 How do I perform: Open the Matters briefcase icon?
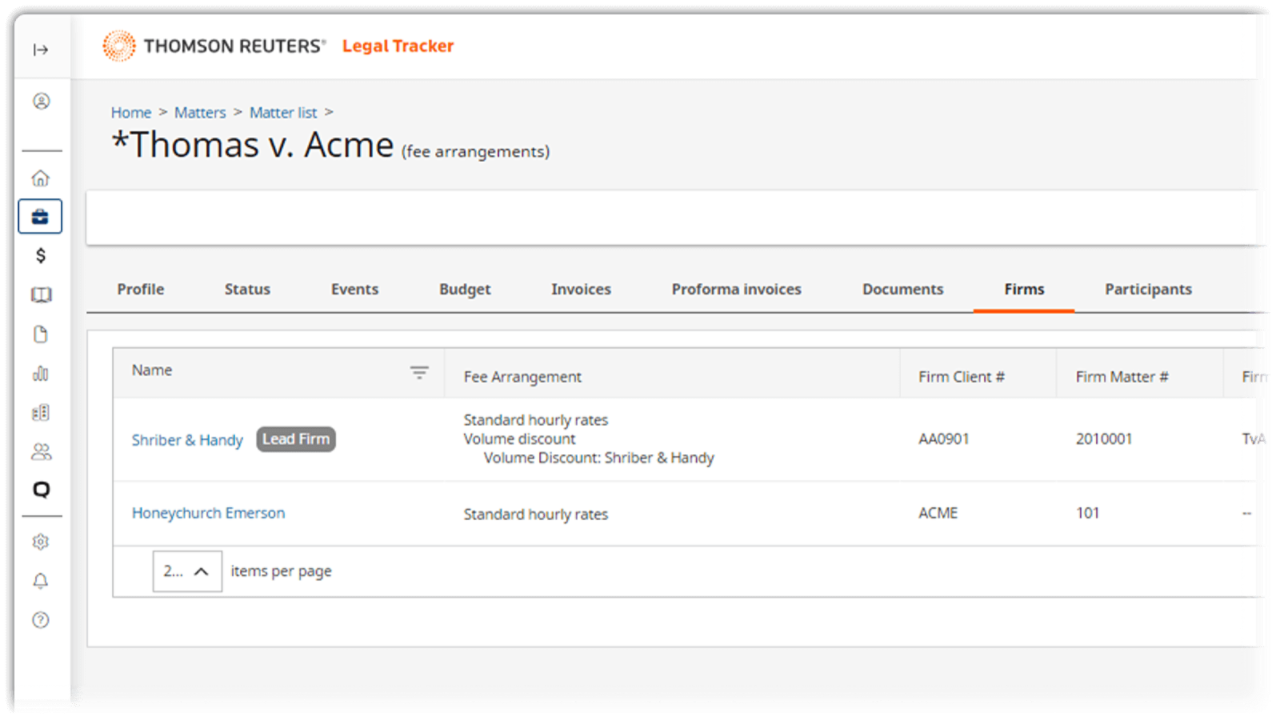(41, 217)
